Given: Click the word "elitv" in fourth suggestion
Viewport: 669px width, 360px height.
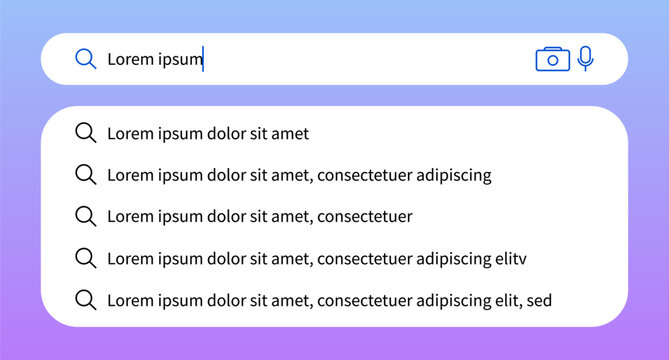Looking at the screenshot, I should (511, 258).
